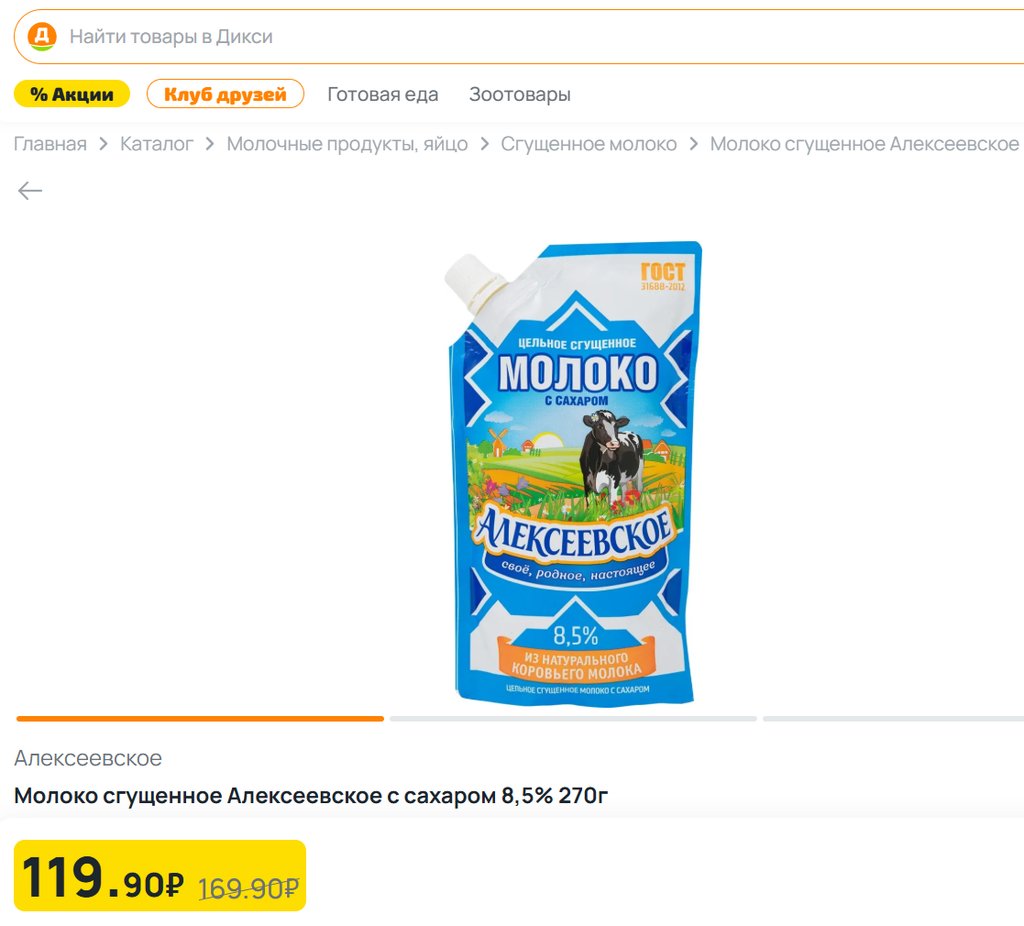
Task: Click the 'Молоко сгущенное Алексеевское' breadcrumb
Action: (x=864, y=144)
